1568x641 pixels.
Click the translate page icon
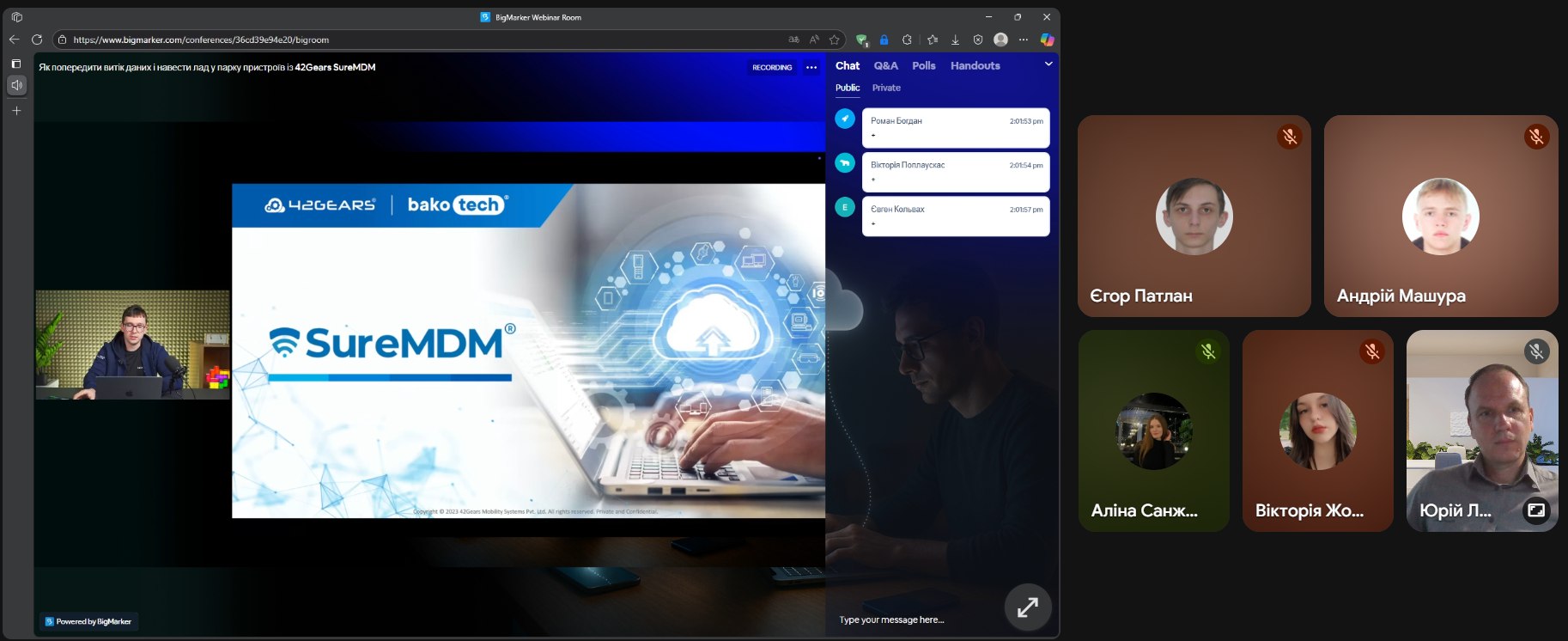coord(793,40)
